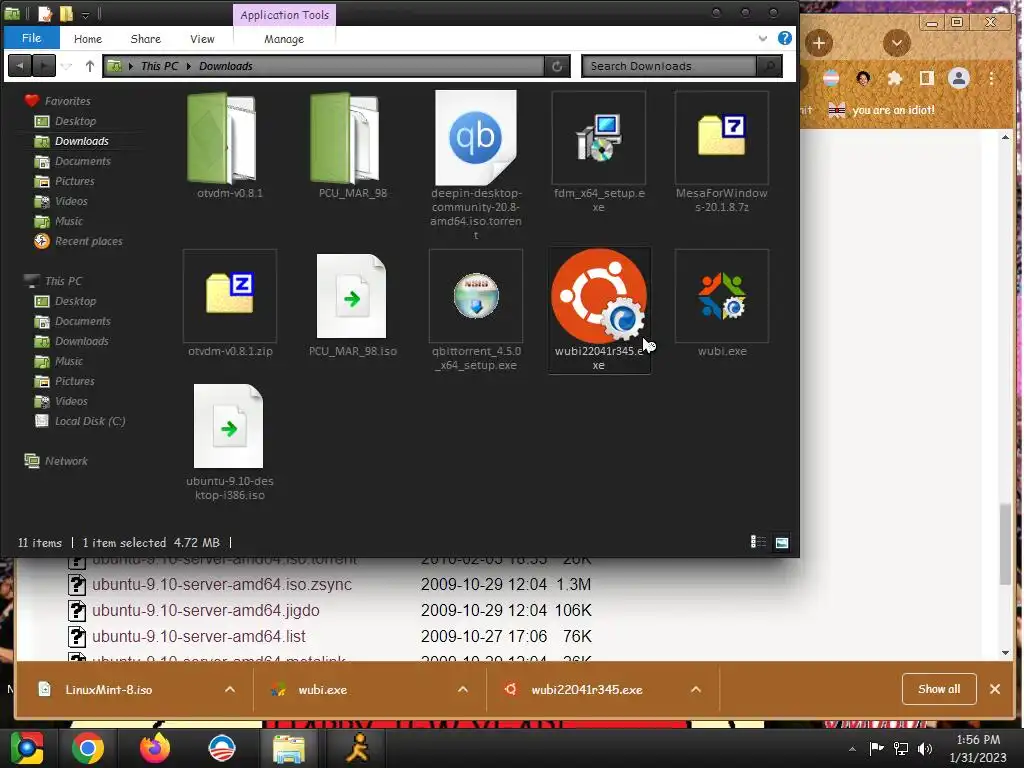
Task: Open Chrome extensions puzzle icon
Action: pos(895,78)
